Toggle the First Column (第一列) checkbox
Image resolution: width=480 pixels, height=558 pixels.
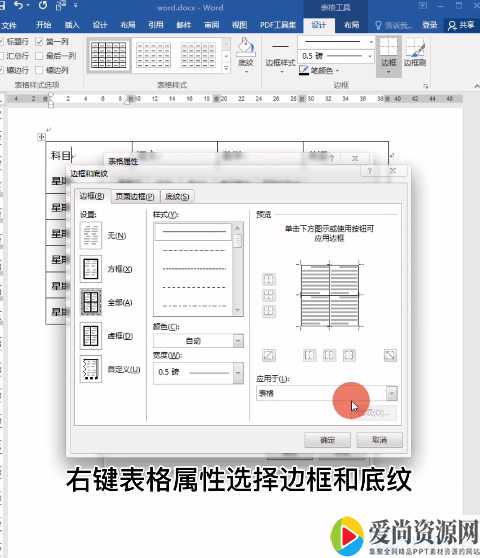[x=39, y=42]
